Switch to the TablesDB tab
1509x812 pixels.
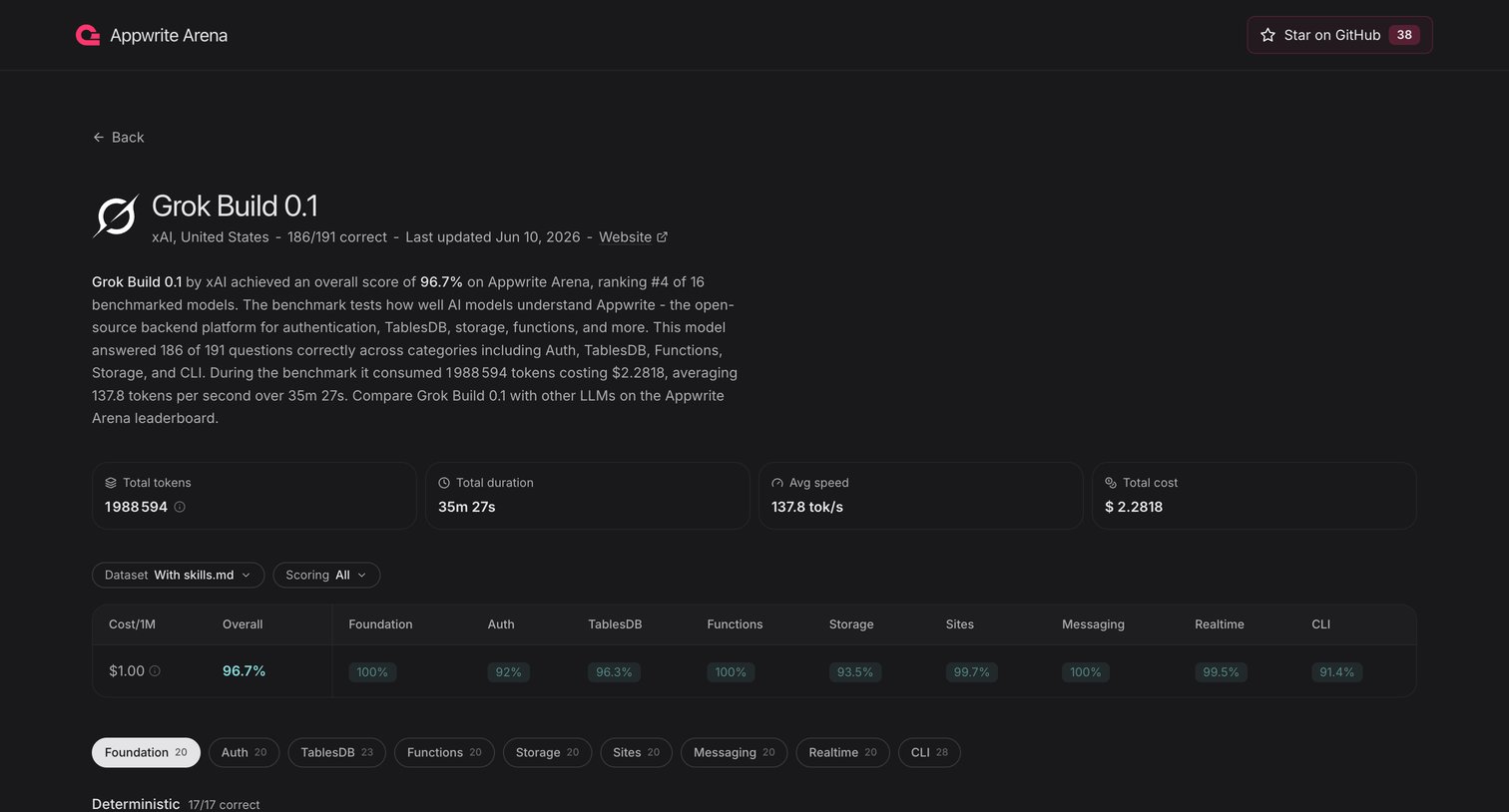tap(336, 752)
